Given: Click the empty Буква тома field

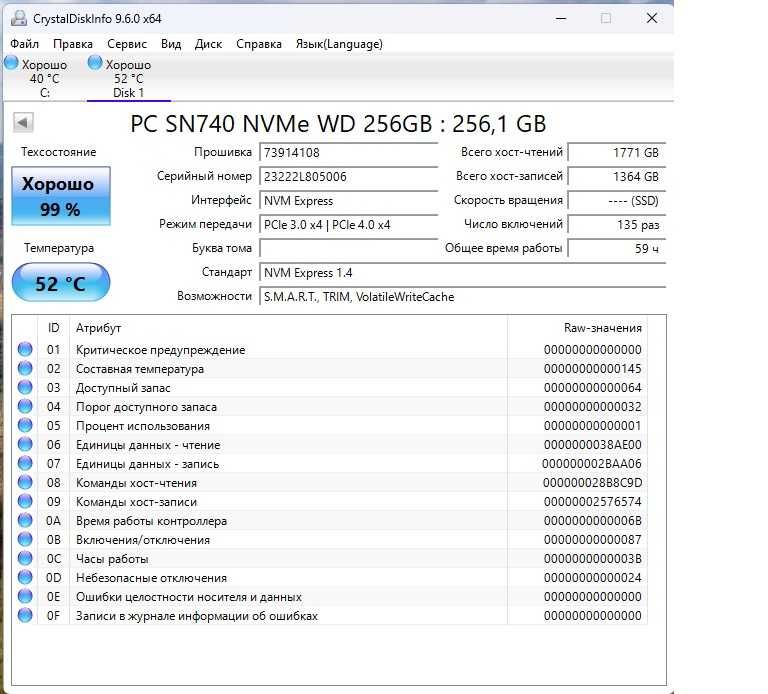Looking at the screenshot, I should pyautogui.click(x=349, y=248).
